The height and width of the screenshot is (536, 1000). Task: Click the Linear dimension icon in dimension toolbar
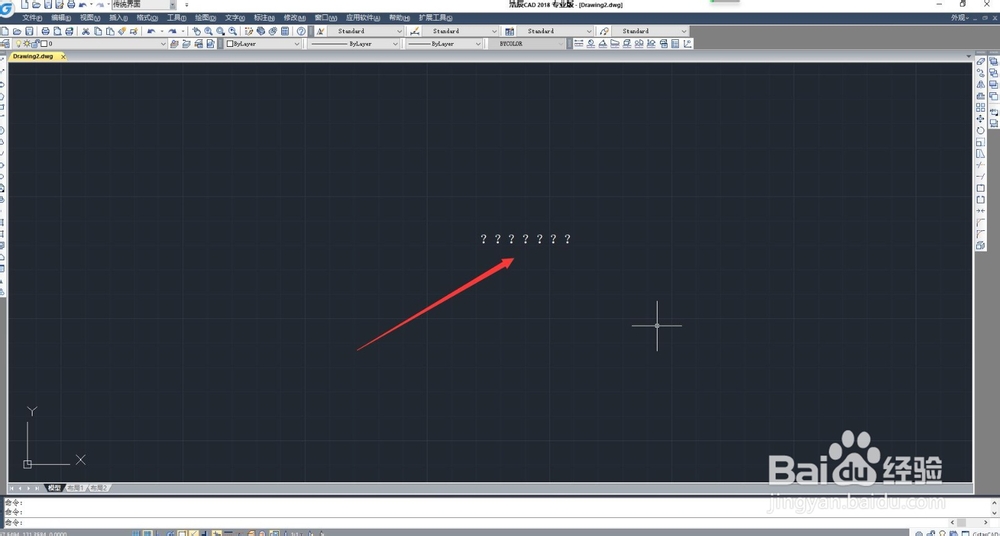pyautogui.click(x=578, y=43)
